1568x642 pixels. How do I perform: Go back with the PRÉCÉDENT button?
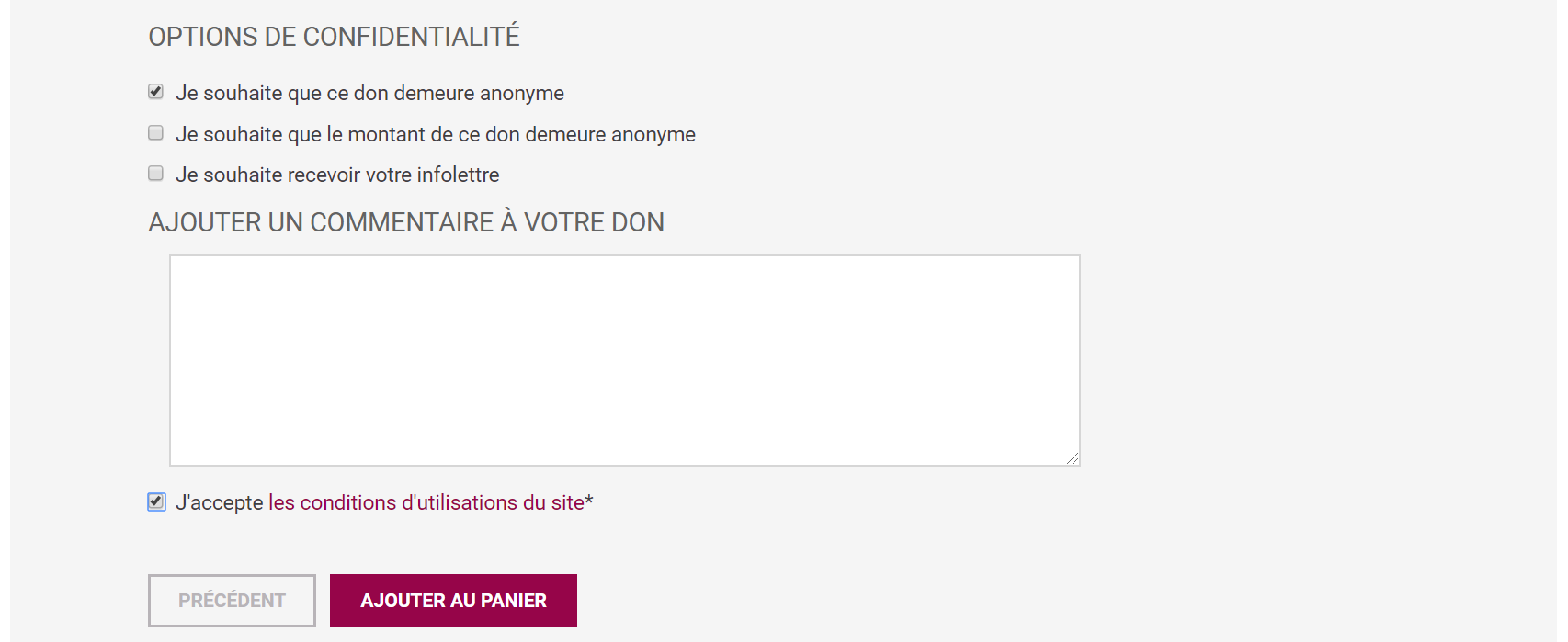pyautogui.click(x=232, y=601)
